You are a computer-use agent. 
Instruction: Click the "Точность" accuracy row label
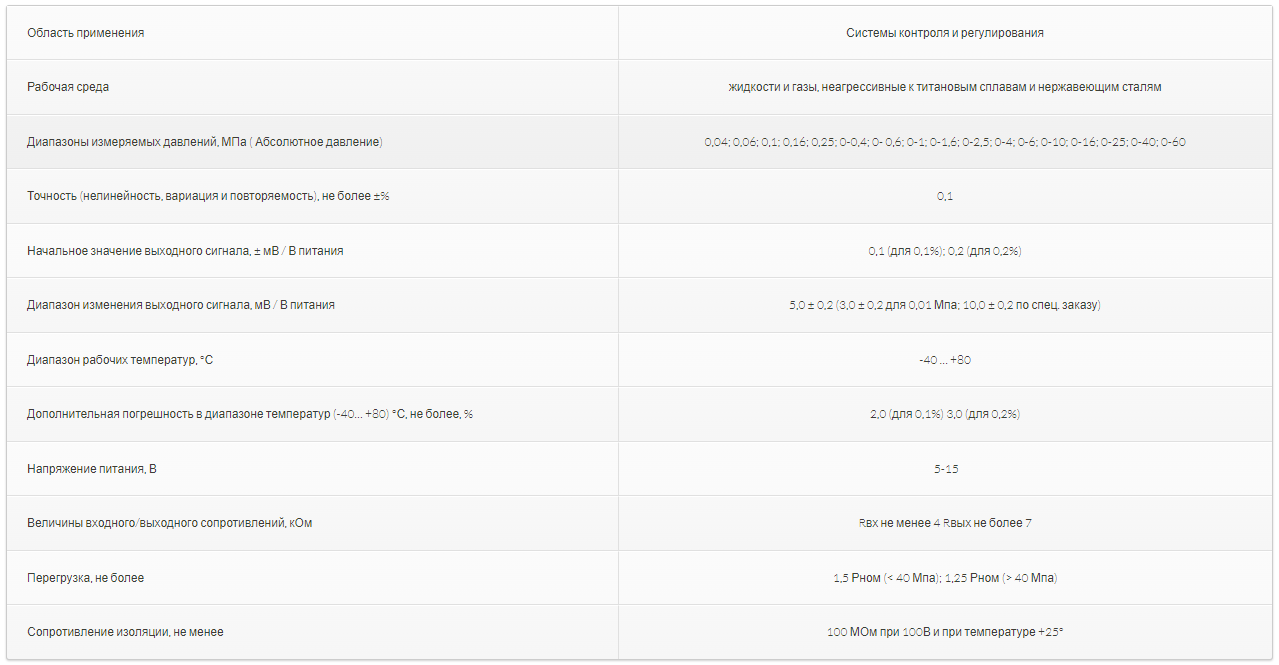click(207, 196)
